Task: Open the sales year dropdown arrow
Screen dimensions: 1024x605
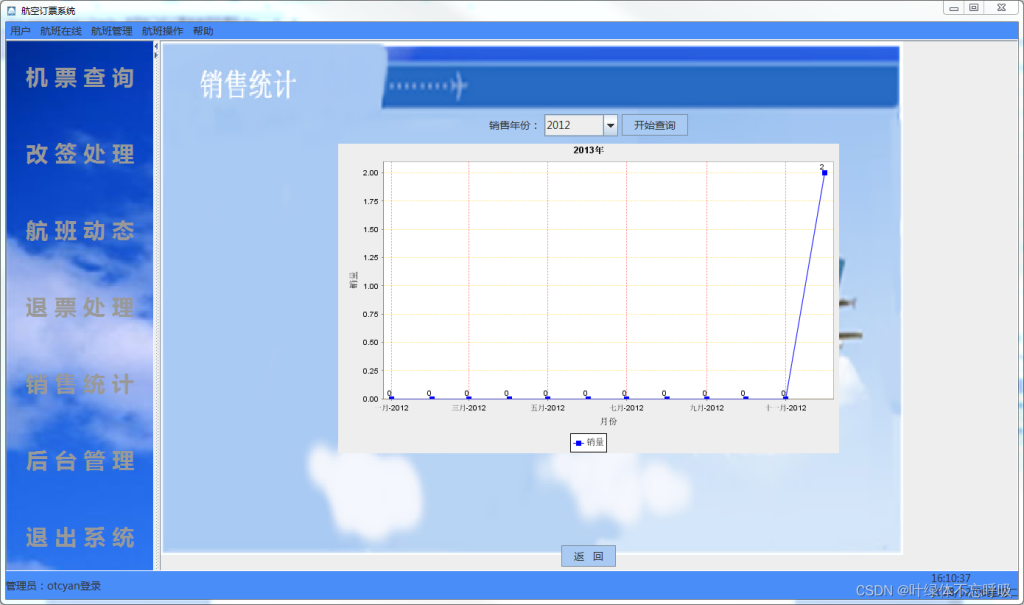Action: pos(611,124)
